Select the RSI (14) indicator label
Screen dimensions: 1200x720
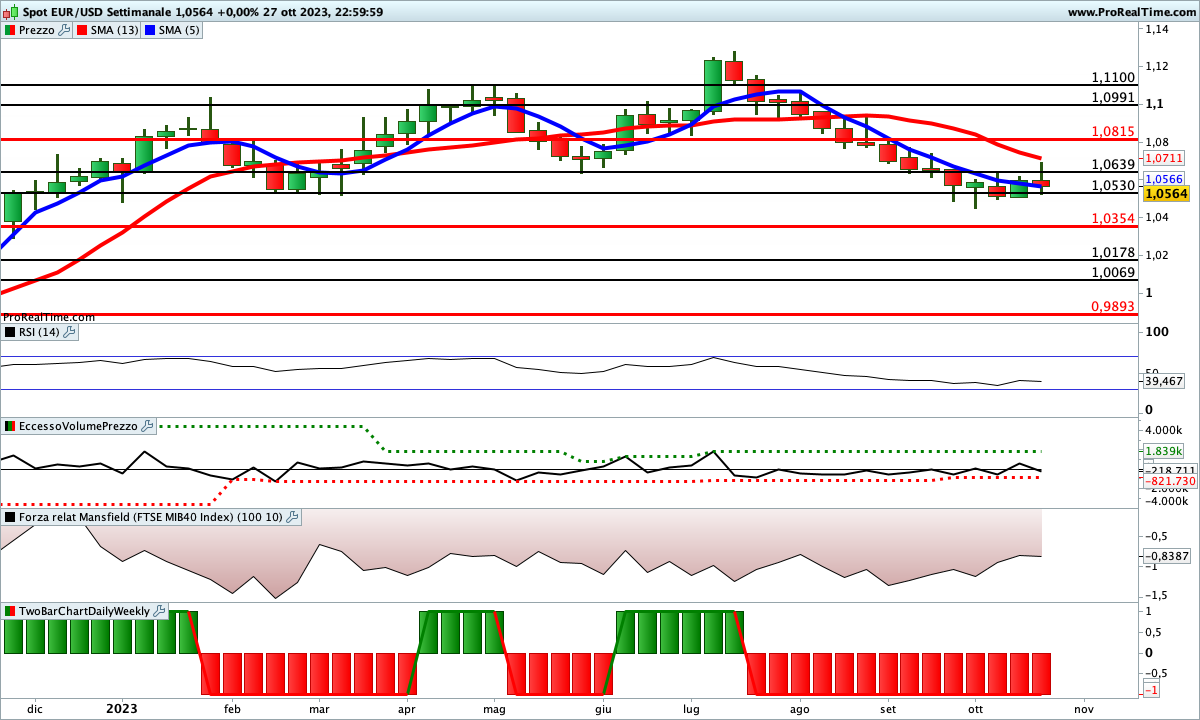(x=40, y=331)
